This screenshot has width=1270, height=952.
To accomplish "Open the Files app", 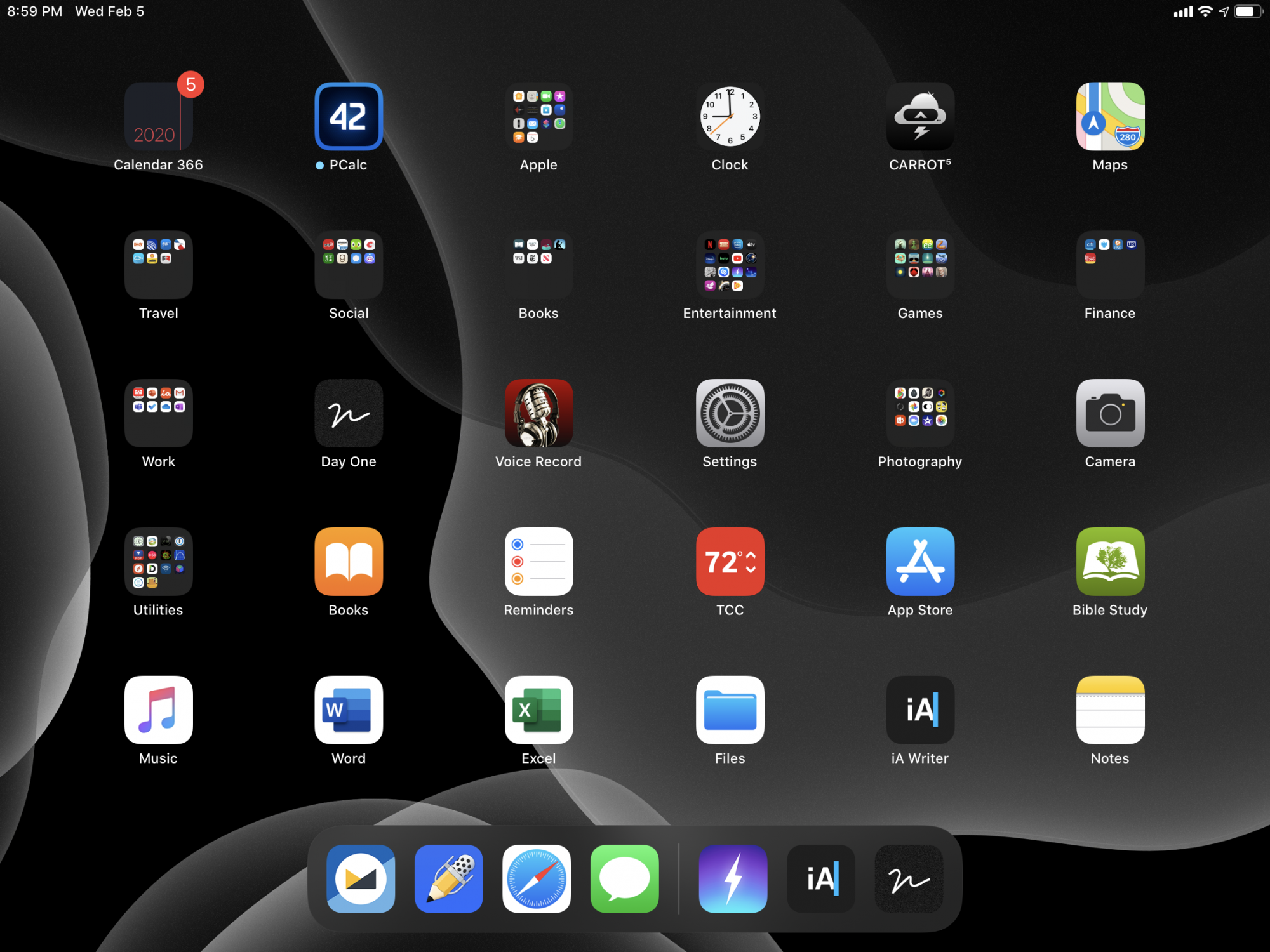I will [x=730, y=710].
